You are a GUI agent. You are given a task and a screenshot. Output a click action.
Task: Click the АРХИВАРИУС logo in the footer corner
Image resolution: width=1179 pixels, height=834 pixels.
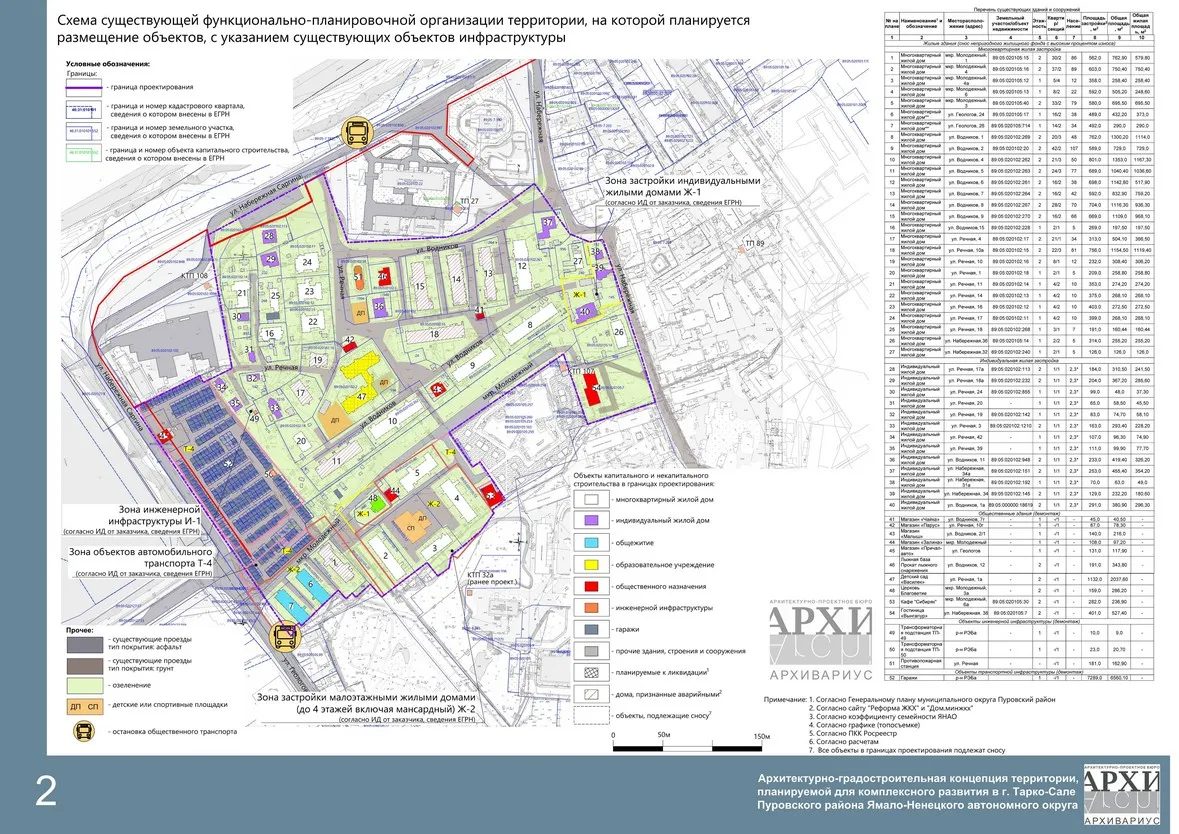1123,796
